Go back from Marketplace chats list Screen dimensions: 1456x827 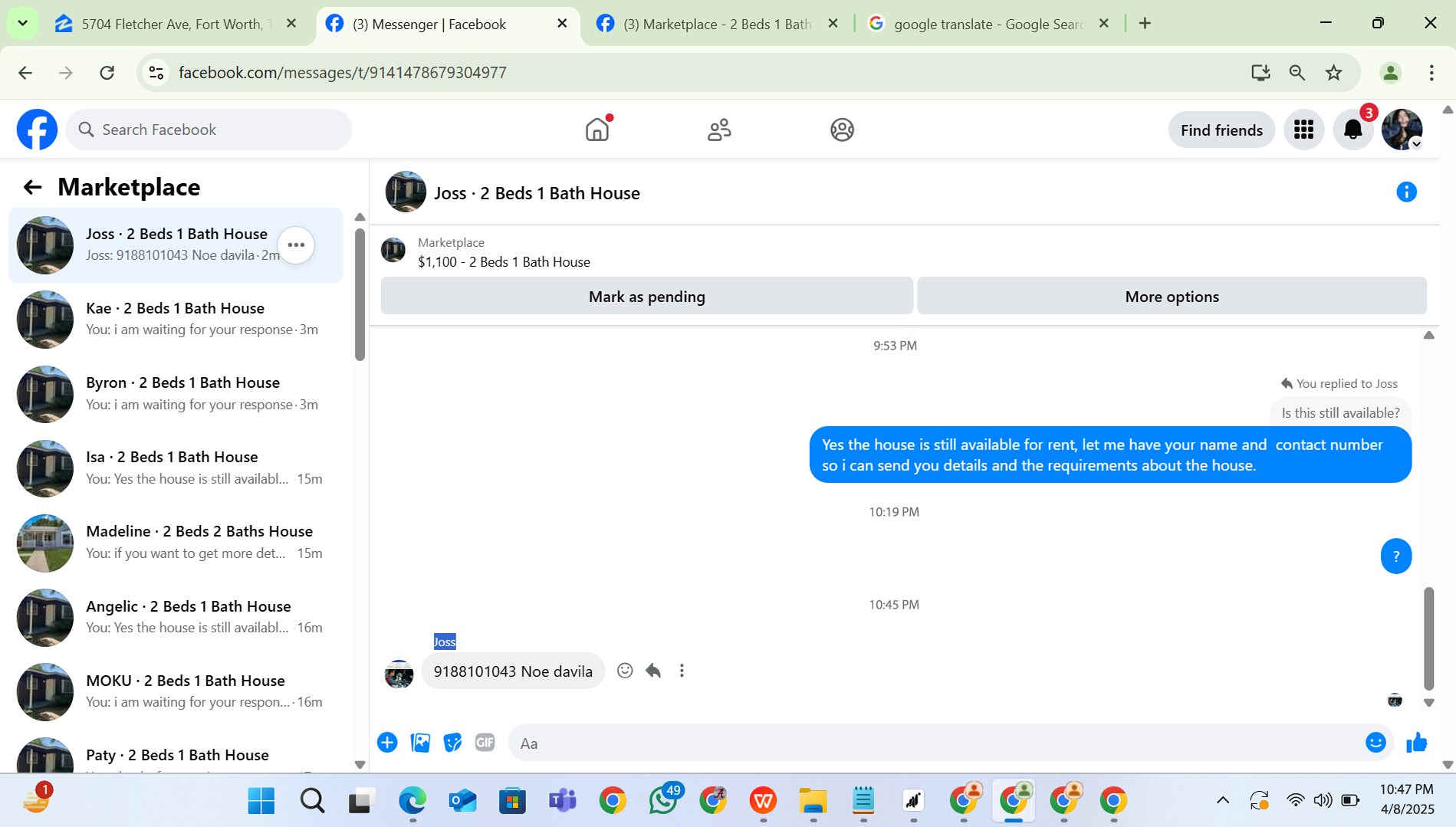pos(32,187)
